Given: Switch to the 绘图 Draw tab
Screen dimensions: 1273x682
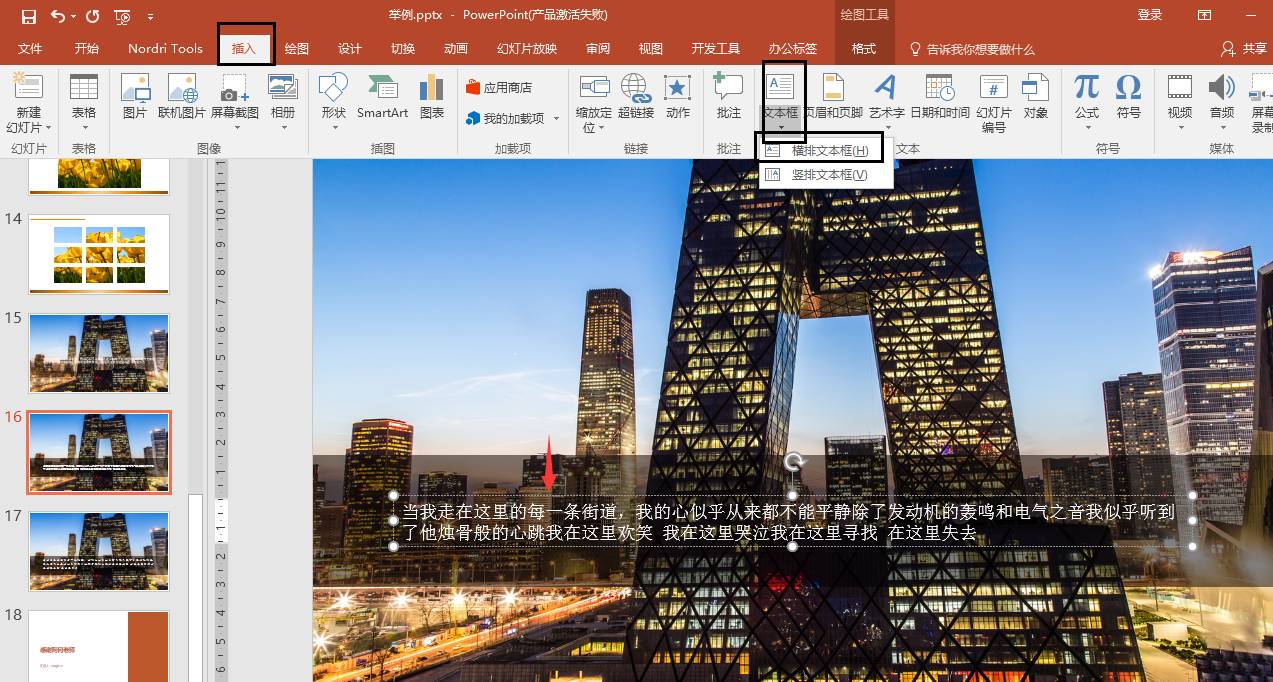Looking at the screenshot, I should (x=297, y=49).
